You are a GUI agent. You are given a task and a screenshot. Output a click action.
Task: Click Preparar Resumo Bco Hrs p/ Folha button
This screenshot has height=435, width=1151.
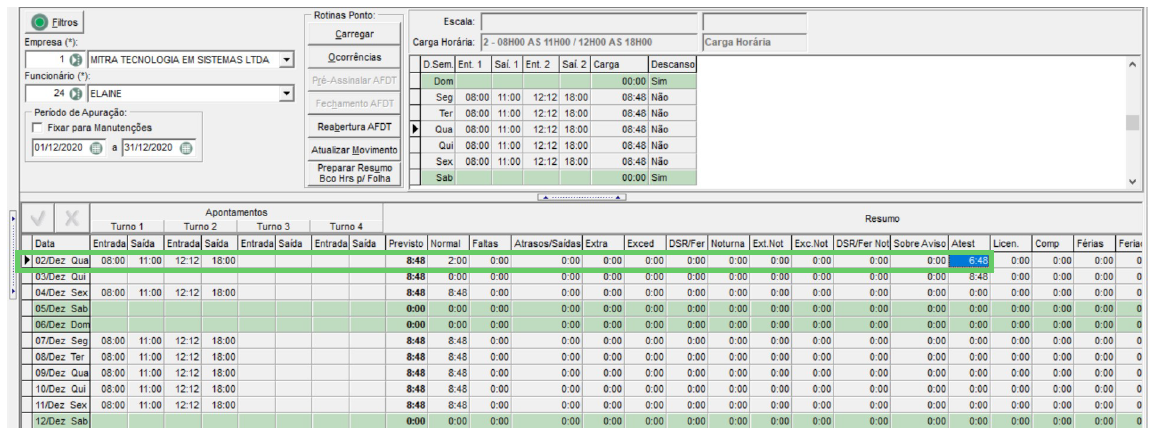[x=355, y=173]
